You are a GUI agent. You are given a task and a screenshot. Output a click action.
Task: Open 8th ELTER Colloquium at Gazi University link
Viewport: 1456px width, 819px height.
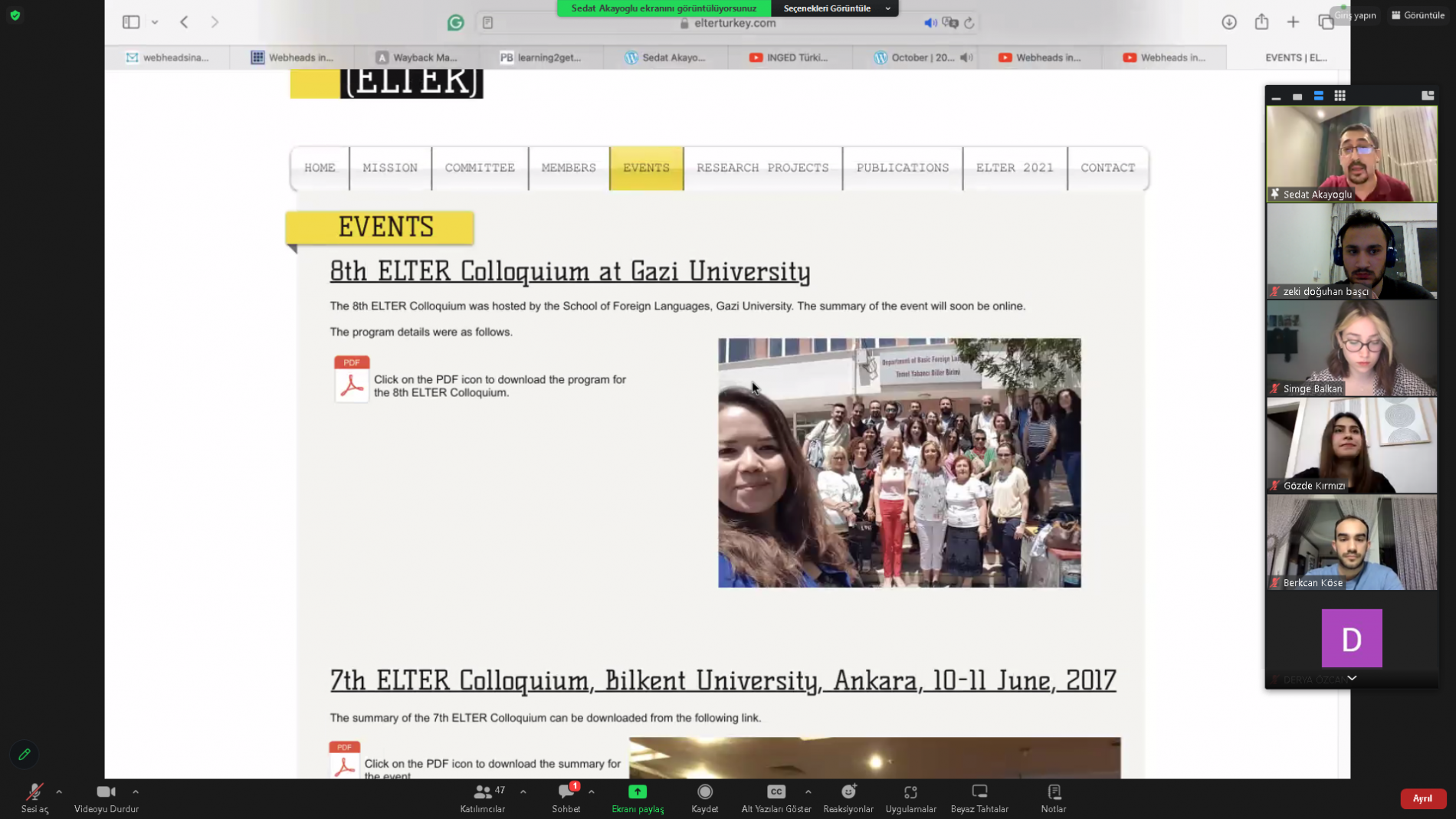[x=570, y=271]
